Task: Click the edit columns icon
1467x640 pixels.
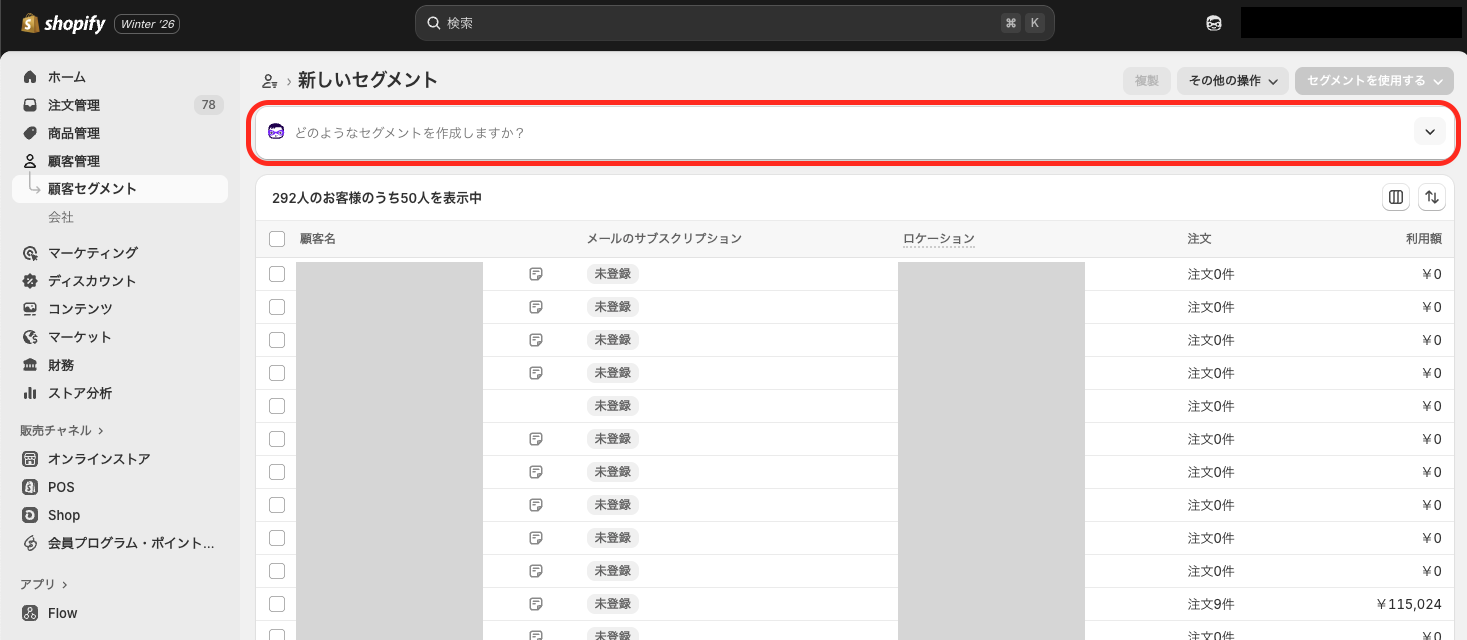Action: [1396, 198]
